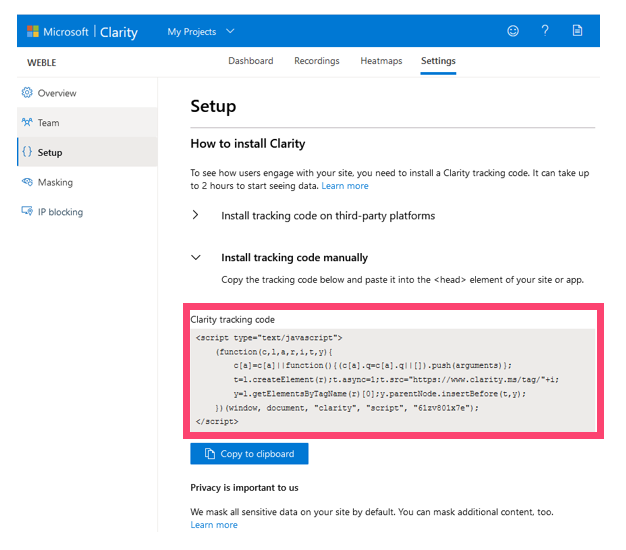Viewport: 626px width, 550px height.
Task: Click the IP blocking monitor icon
Action: [27, 211]
